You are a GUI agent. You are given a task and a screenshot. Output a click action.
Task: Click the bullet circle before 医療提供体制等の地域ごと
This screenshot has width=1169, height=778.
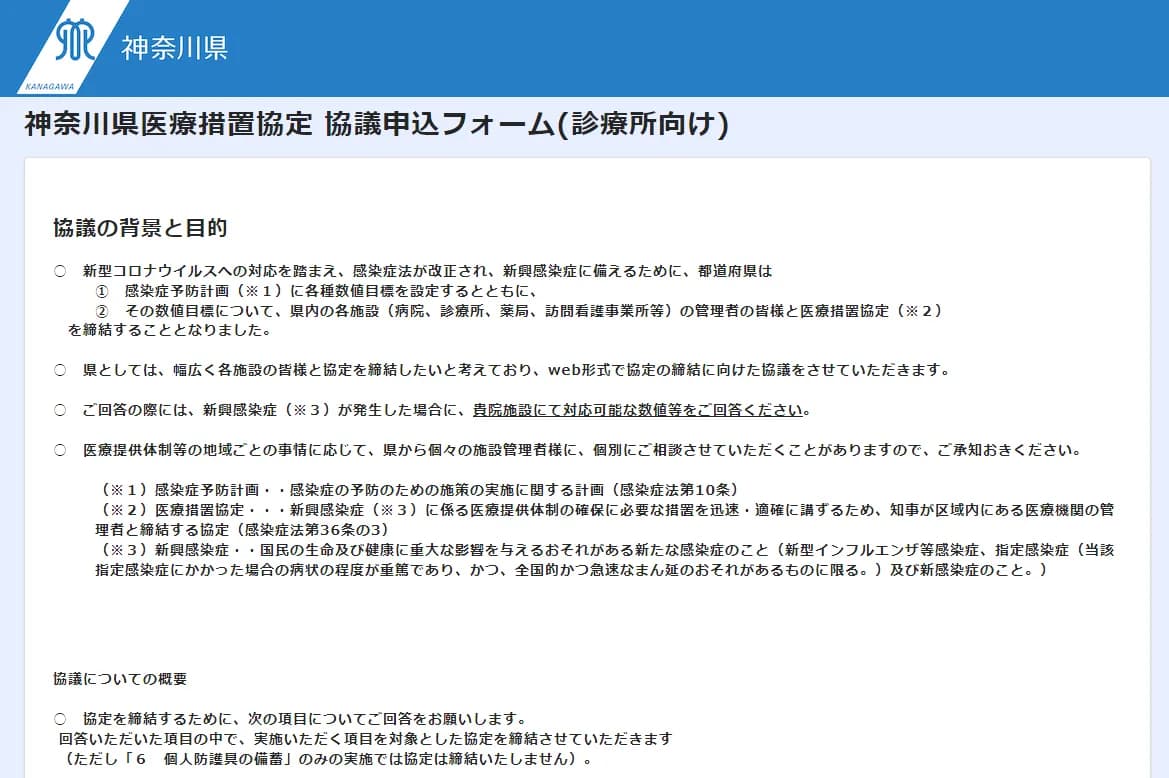coord(60,450)
